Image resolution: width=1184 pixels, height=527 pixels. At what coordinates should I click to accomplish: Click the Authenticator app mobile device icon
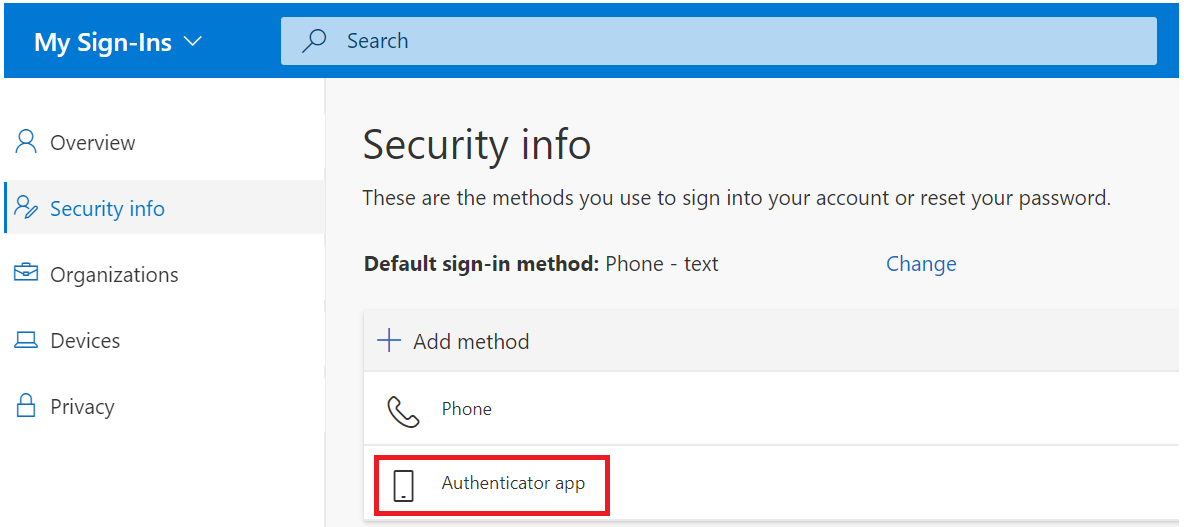tap(403, 485)
